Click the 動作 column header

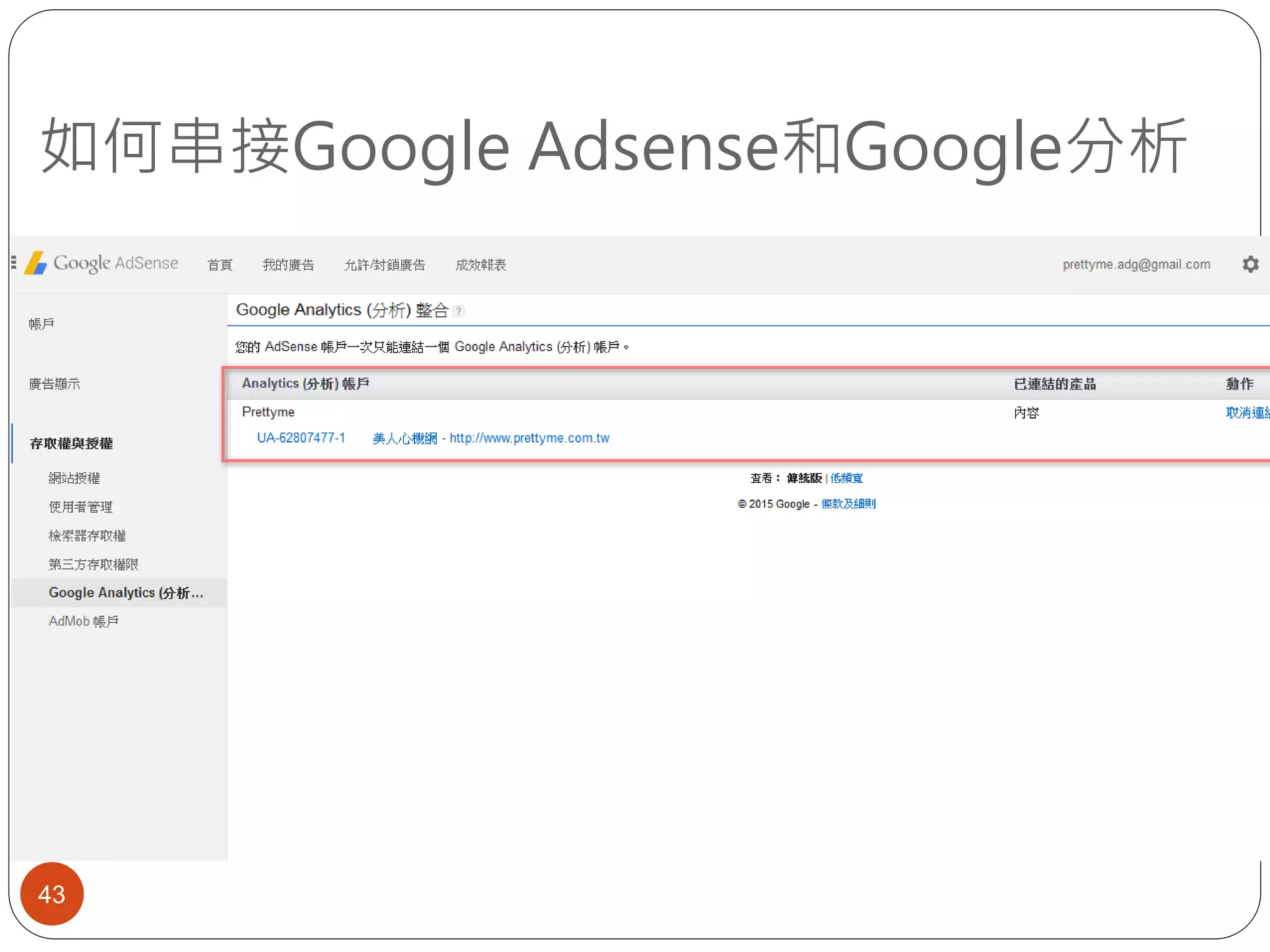coord(1240,384)
